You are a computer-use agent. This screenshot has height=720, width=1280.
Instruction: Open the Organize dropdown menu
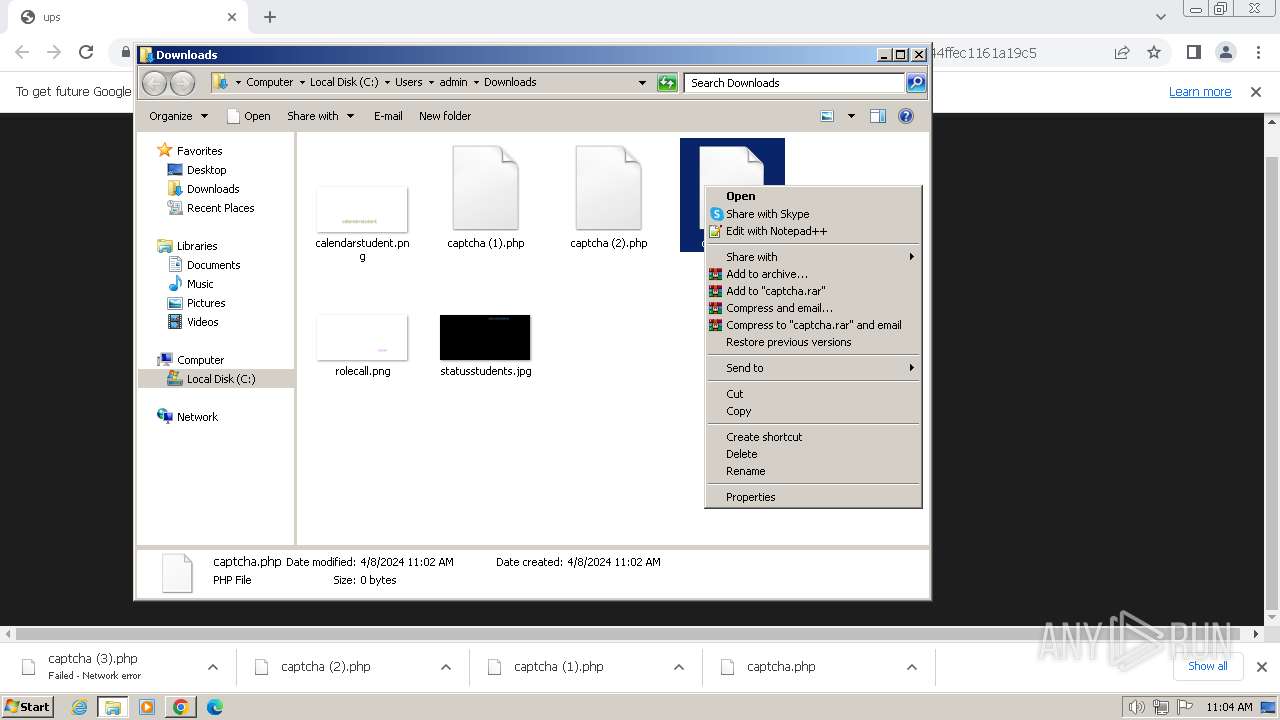coord(178,116)
